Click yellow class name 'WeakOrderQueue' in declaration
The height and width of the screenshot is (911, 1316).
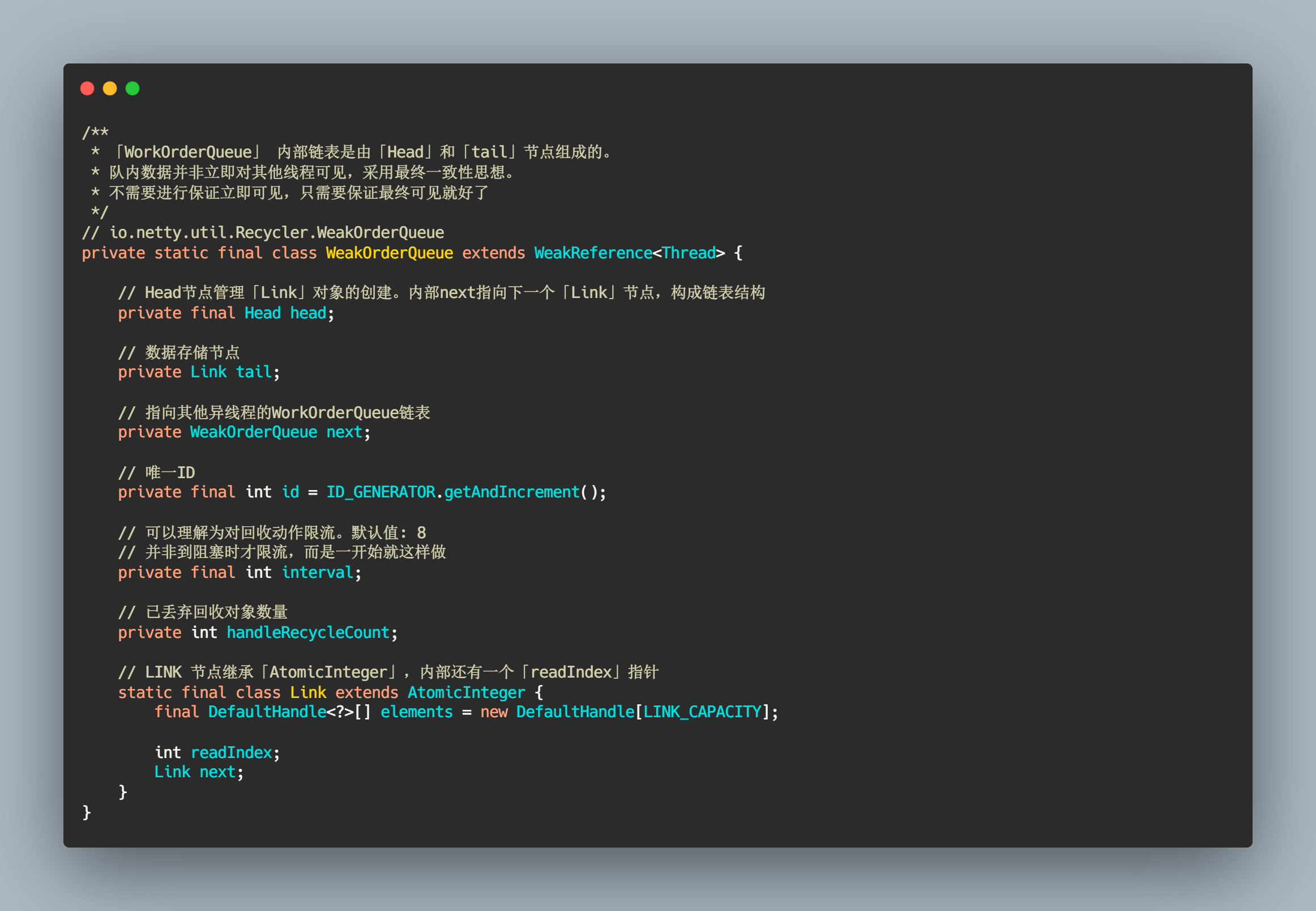tap(390, 253)
